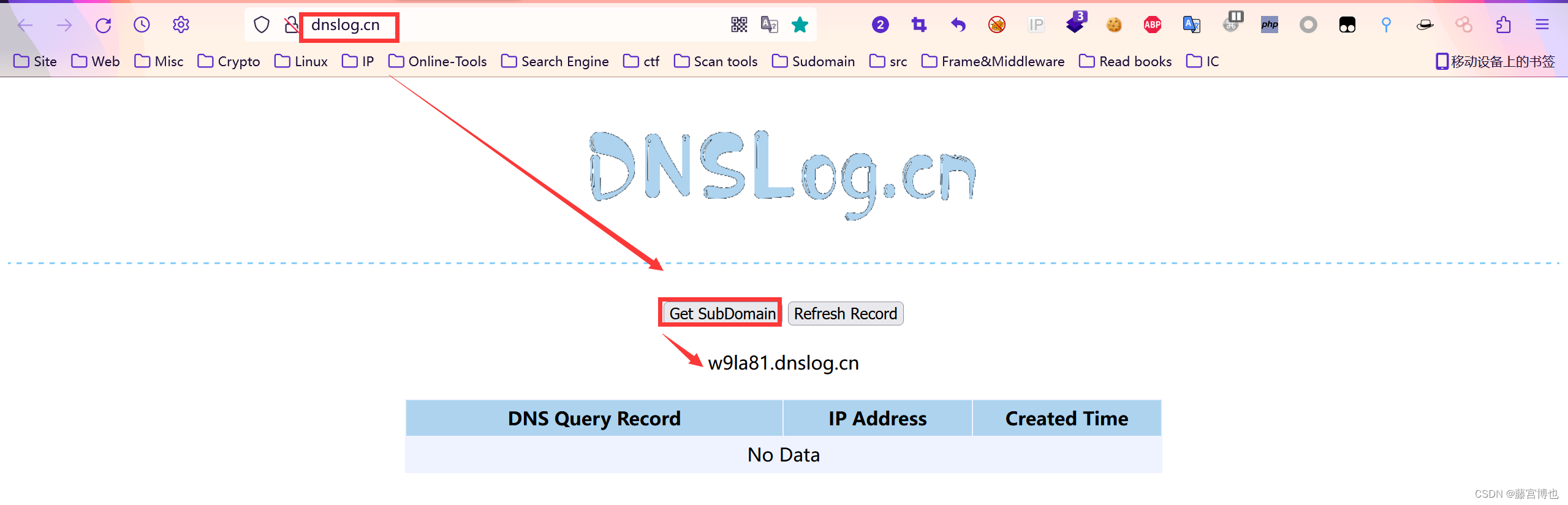Image resolution: width=1568 pixels, height=505 pixels.
Task: Click the DNSLog.cn logo image
Action: 782,175
